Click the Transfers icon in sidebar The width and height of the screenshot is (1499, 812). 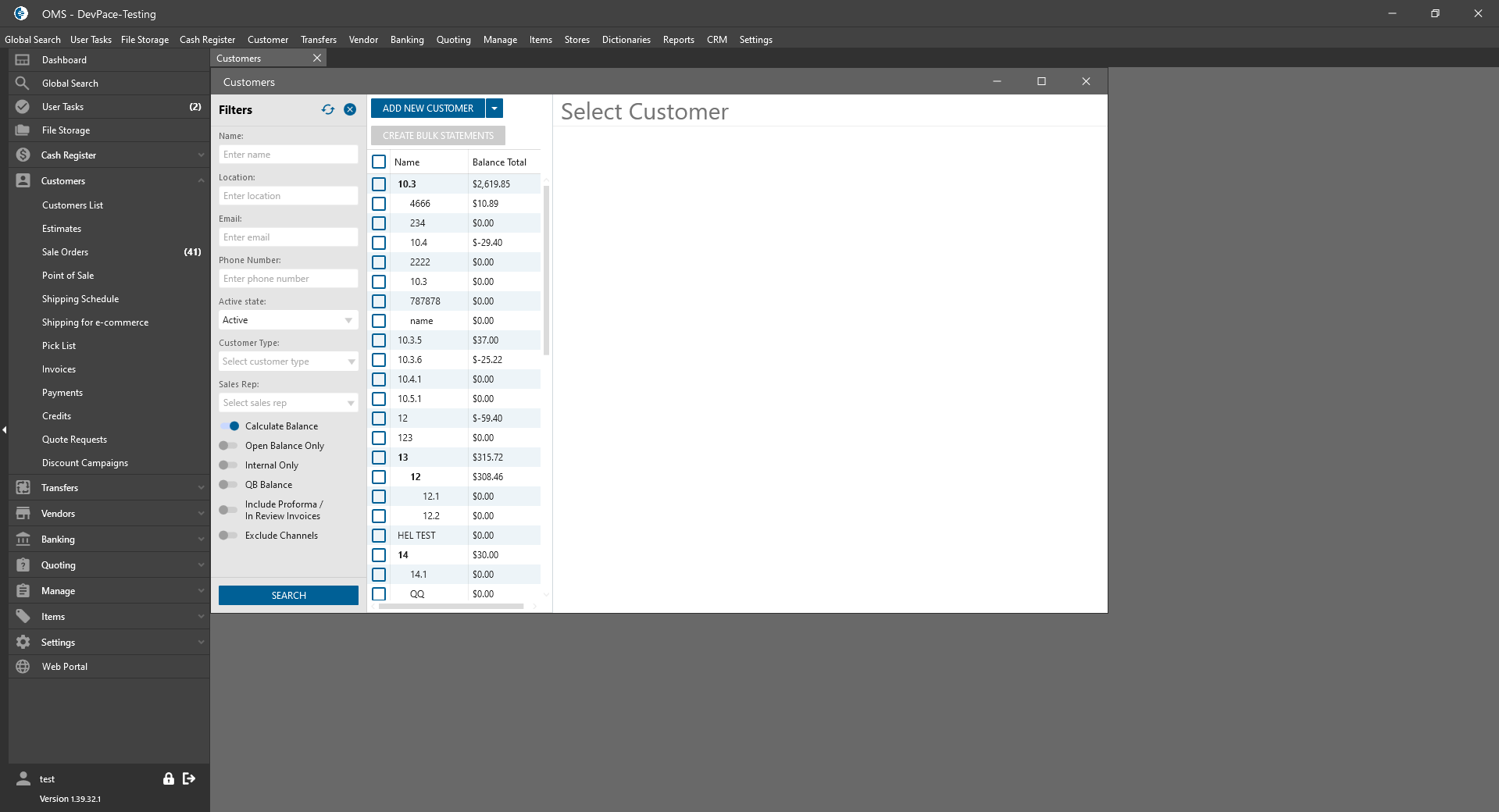pos(23,488)
